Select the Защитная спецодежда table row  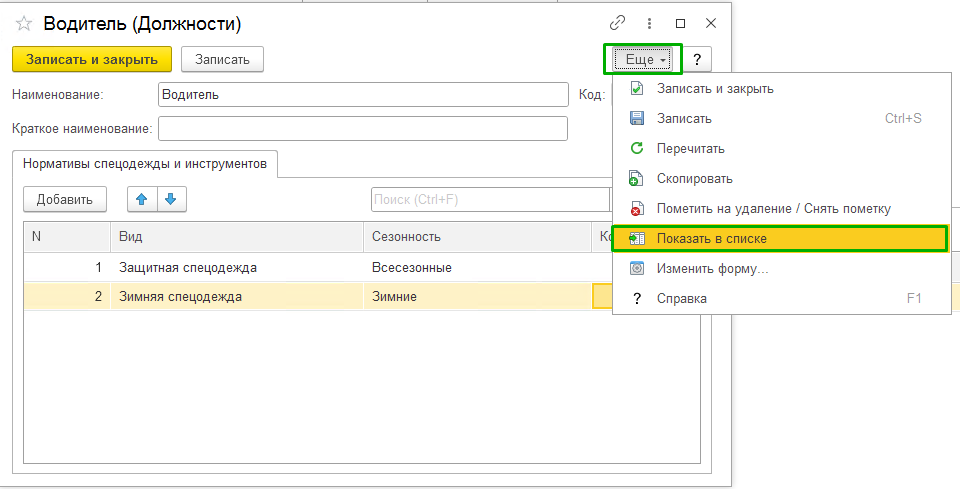coord(187,268)
